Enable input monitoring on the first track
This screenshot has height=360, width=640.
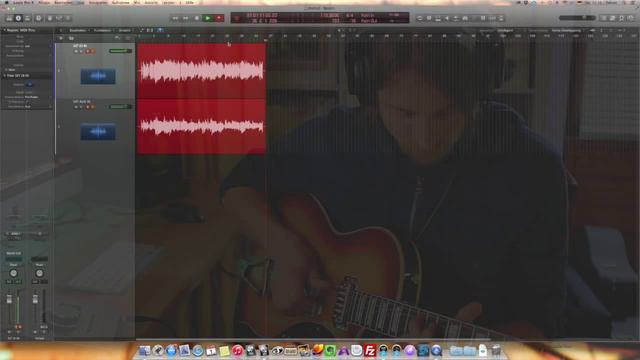[93, 51]
